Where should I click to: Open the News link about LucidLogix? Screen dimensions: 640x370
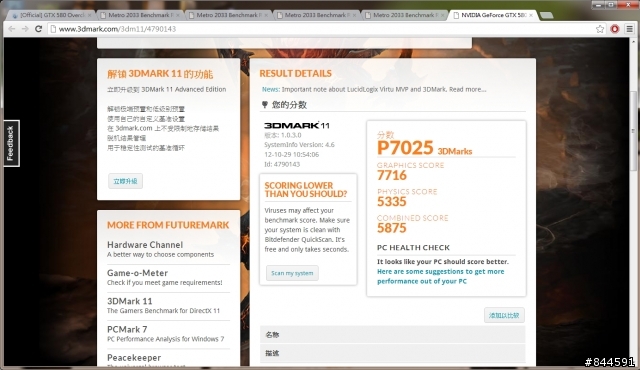[x=271, y=89]
